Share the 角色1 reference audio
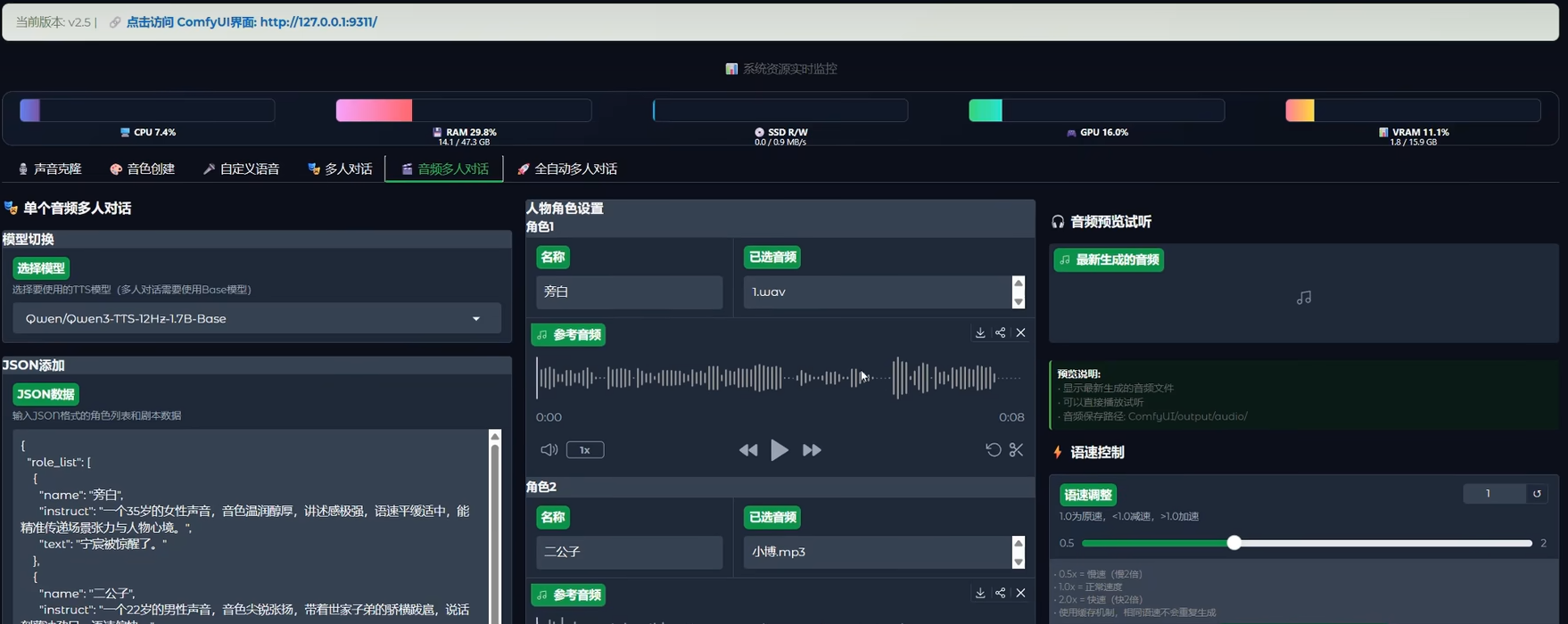Viewport: 1568px width, 624px height. click(x=1001, y=333)
